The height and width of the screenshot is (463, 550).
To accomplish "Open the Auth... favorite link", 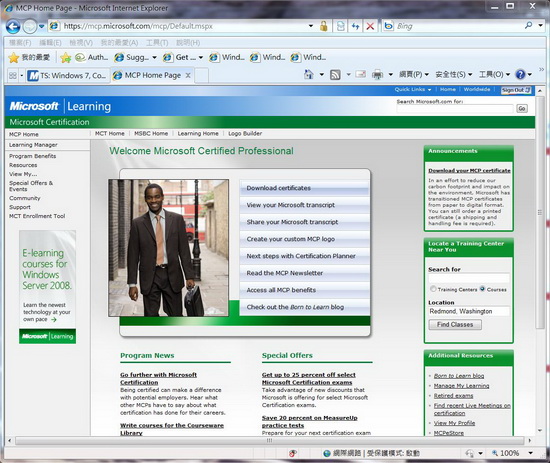I will tap(92, 57).
